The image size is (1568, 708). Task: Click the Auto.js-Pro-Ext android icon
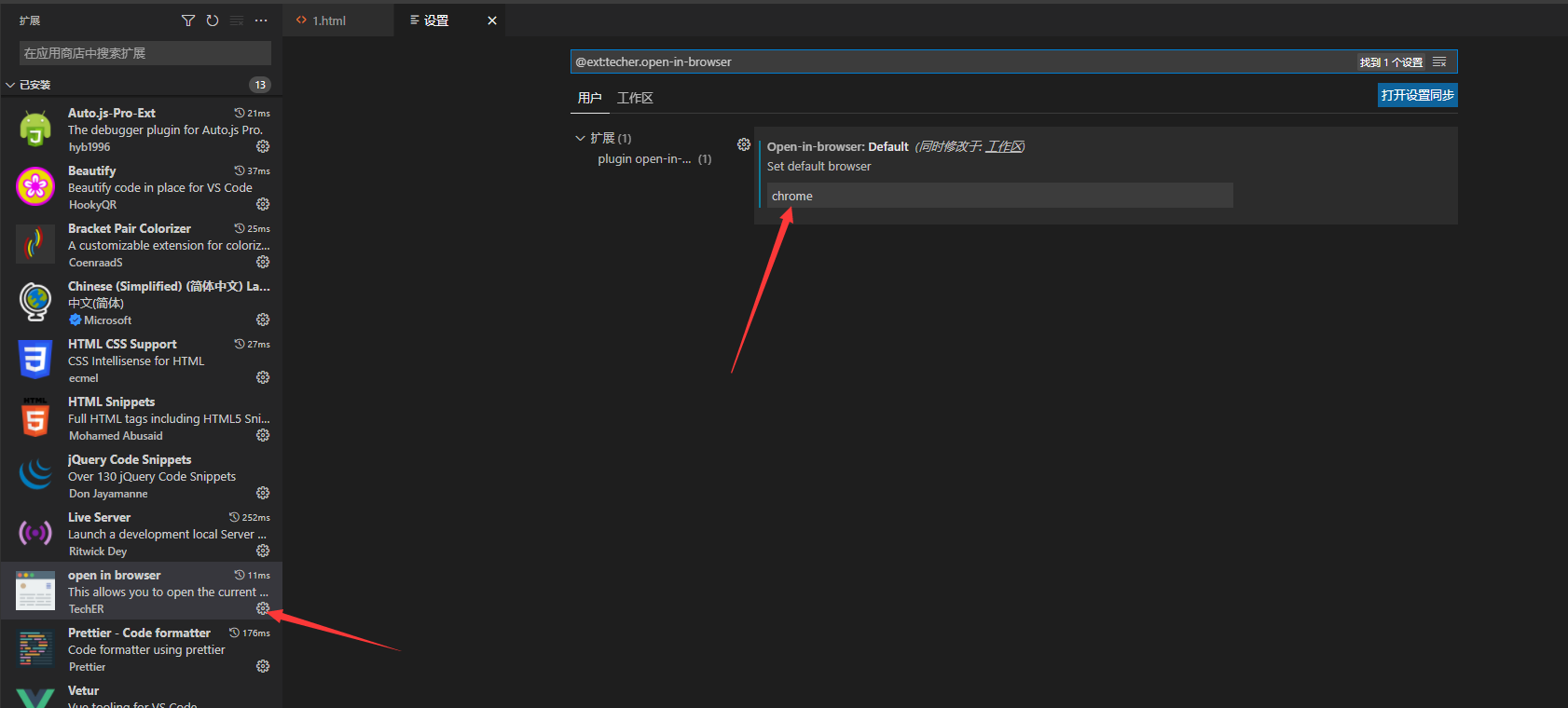click(x=35, y=129)
